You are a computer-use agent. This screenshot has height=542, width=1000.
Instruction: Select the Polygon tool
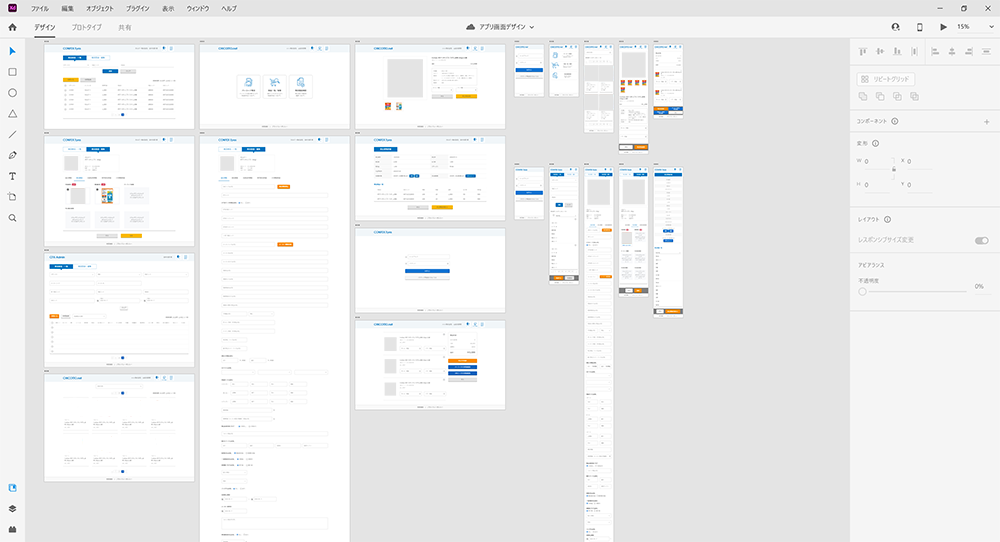pos(12,114)
